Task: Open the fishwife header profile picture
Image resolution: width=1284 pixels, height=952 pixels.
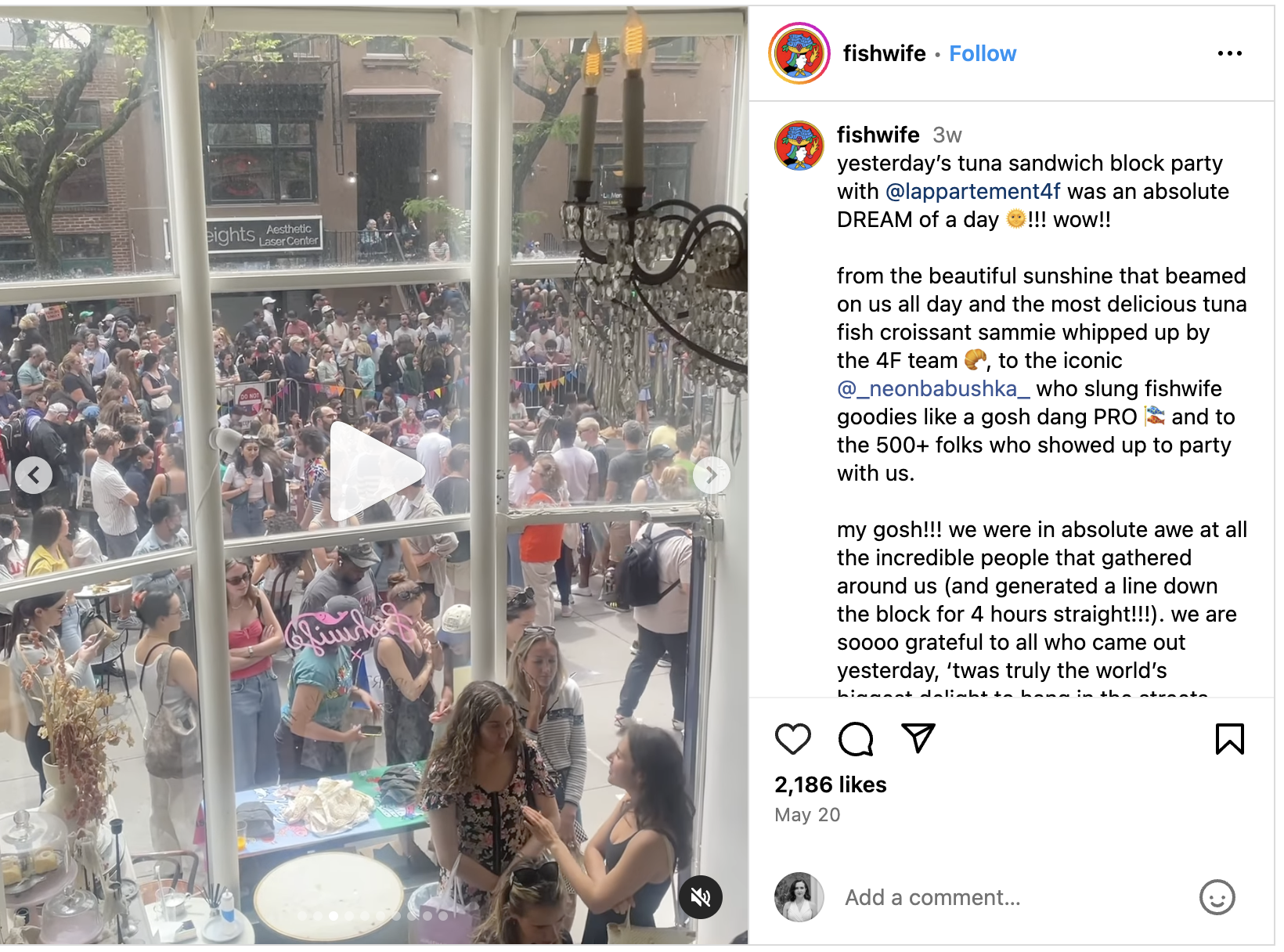Action: [799, 53]
